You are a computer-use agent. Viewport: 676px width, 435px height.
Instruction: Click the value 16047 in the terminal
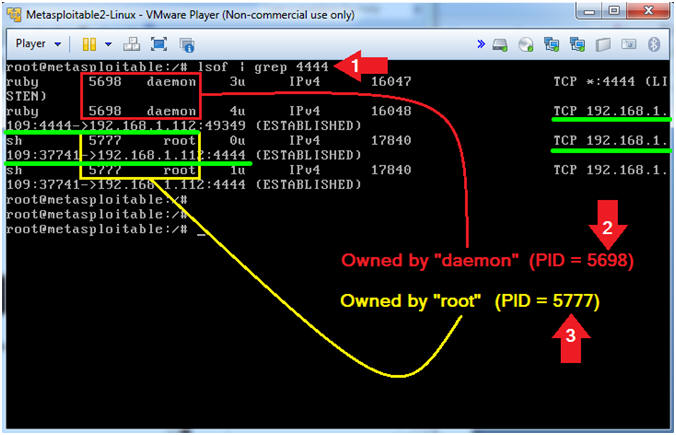point(391,81)
